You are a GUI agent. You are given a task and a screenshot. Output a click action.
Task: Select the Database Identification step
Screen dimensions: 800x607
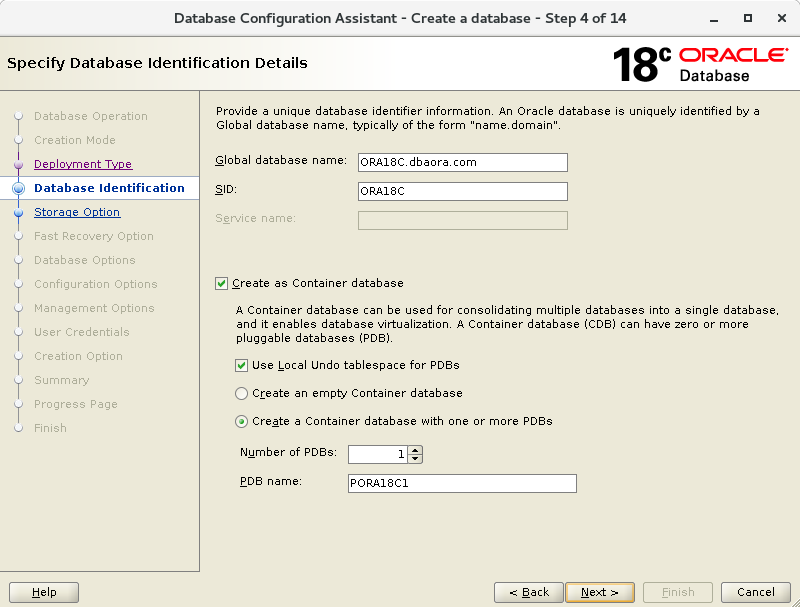[109, 188]
